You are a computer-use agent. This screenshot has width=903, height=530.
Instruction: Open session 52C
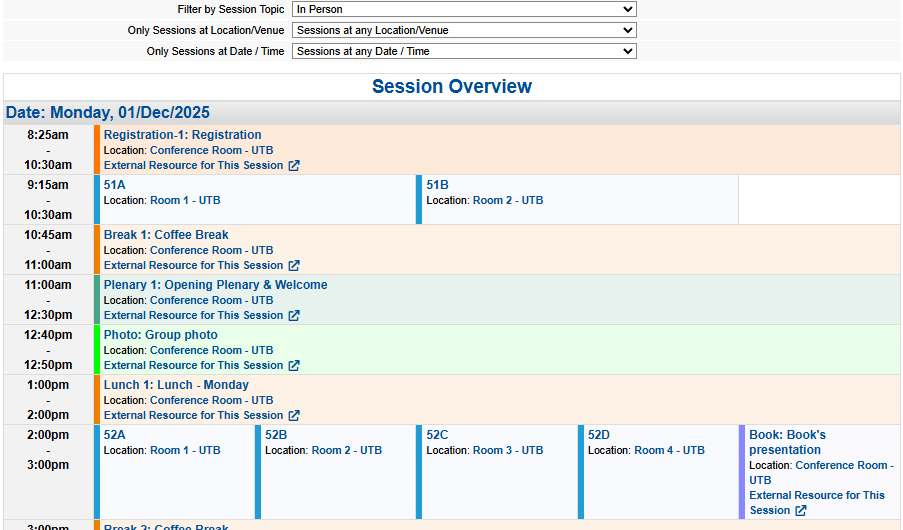pyautogui.click(x=437, y=435)
